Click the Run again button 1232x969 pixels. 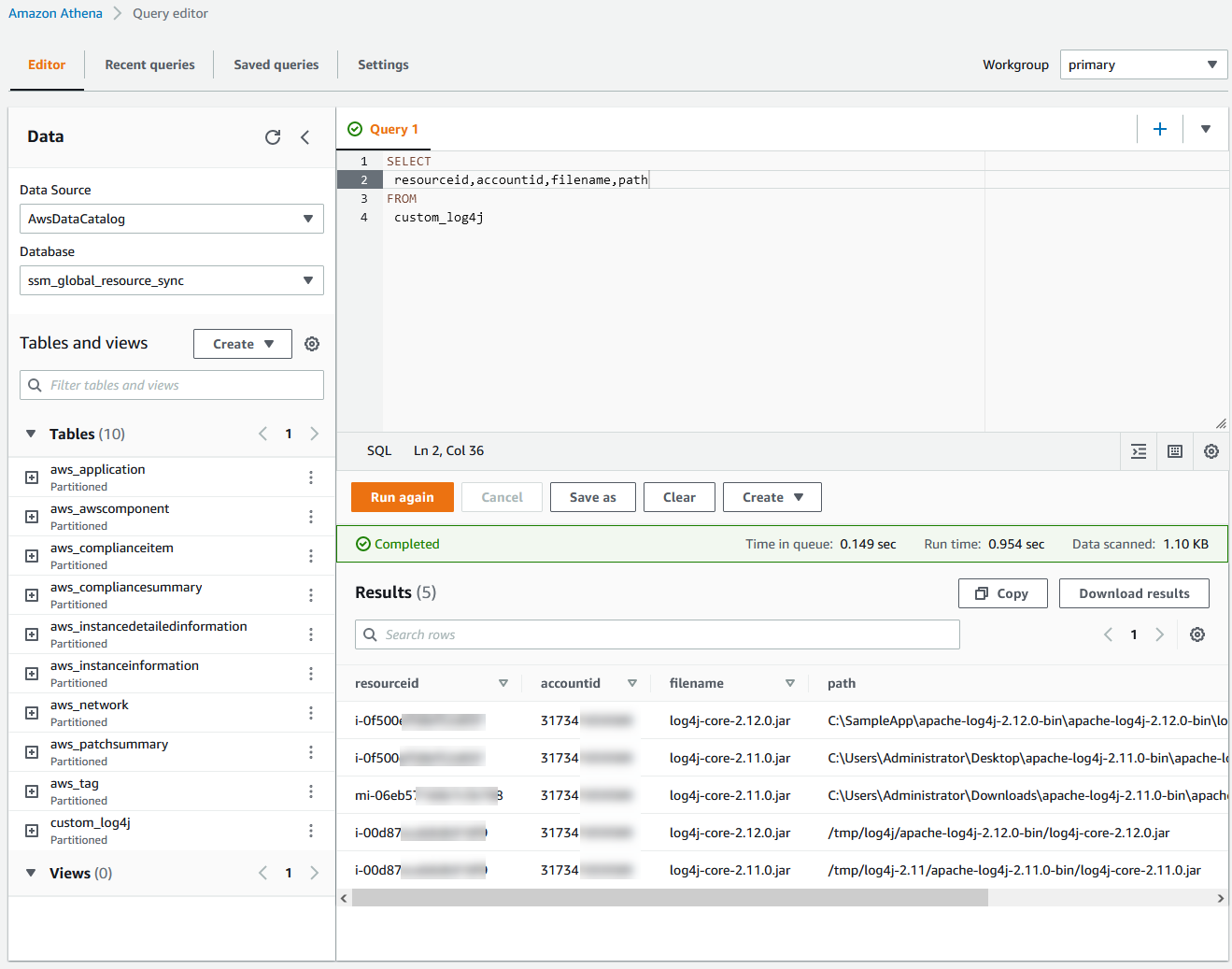(402, 496)
